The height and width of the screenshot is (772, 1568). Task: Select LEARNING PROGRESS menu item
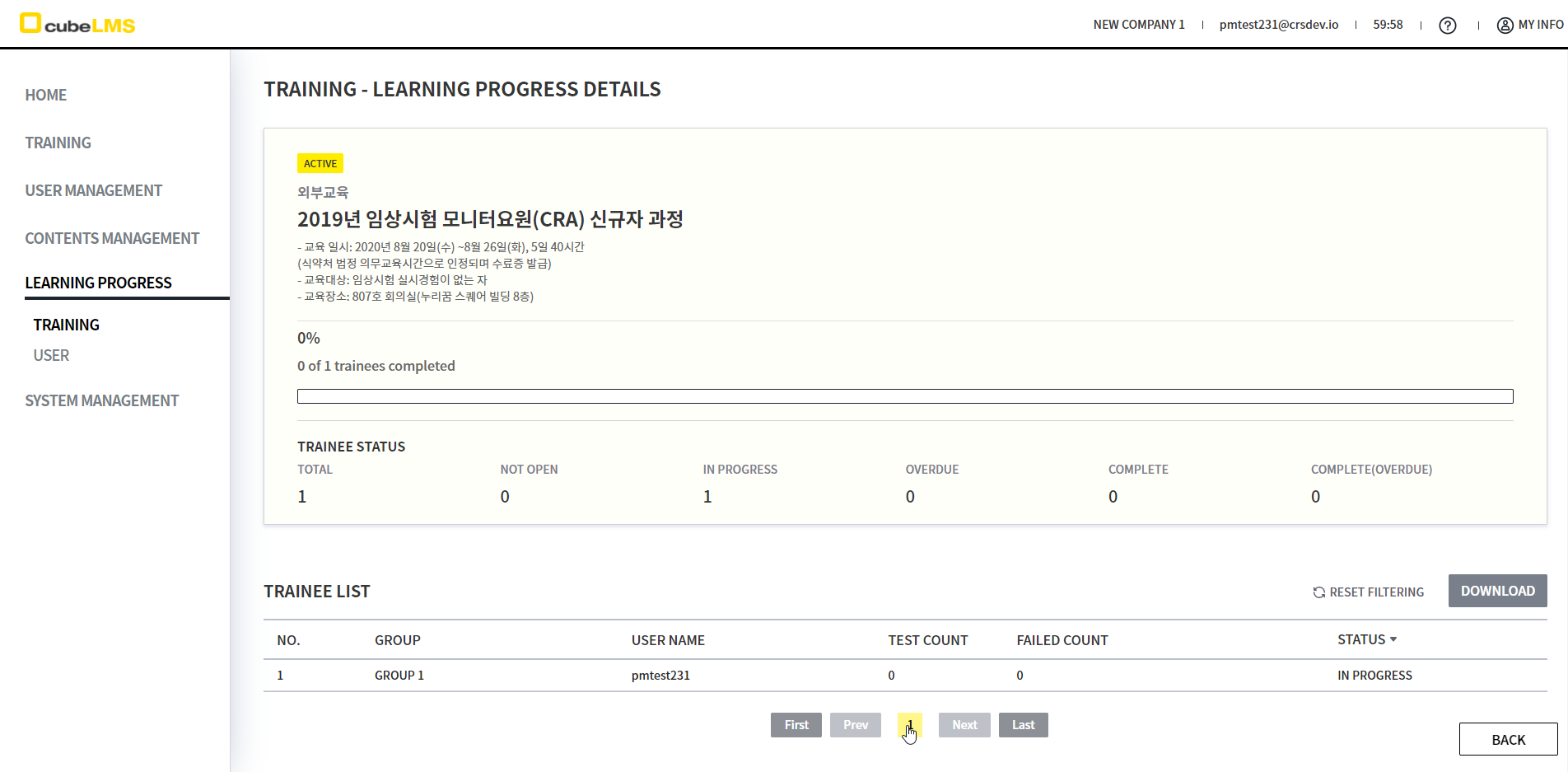[99, 283]
